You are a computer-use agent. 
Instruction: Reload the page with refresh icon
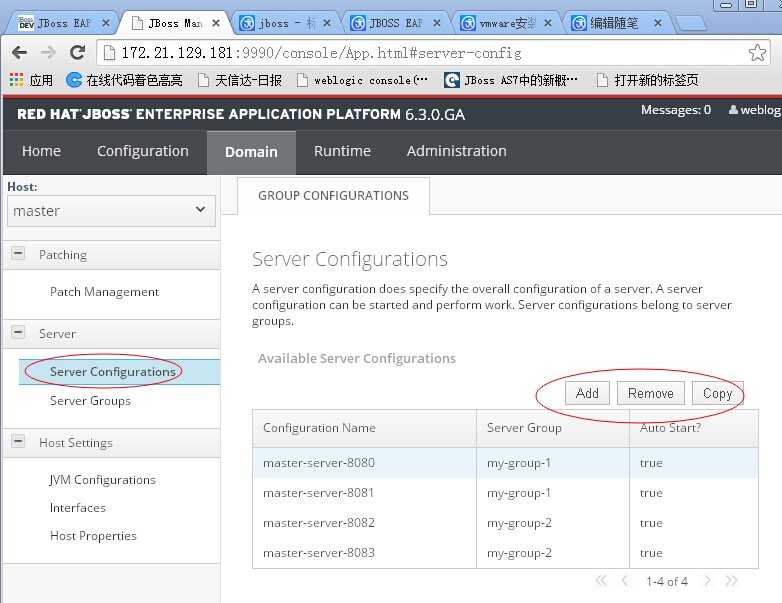(x=77, y=52)
